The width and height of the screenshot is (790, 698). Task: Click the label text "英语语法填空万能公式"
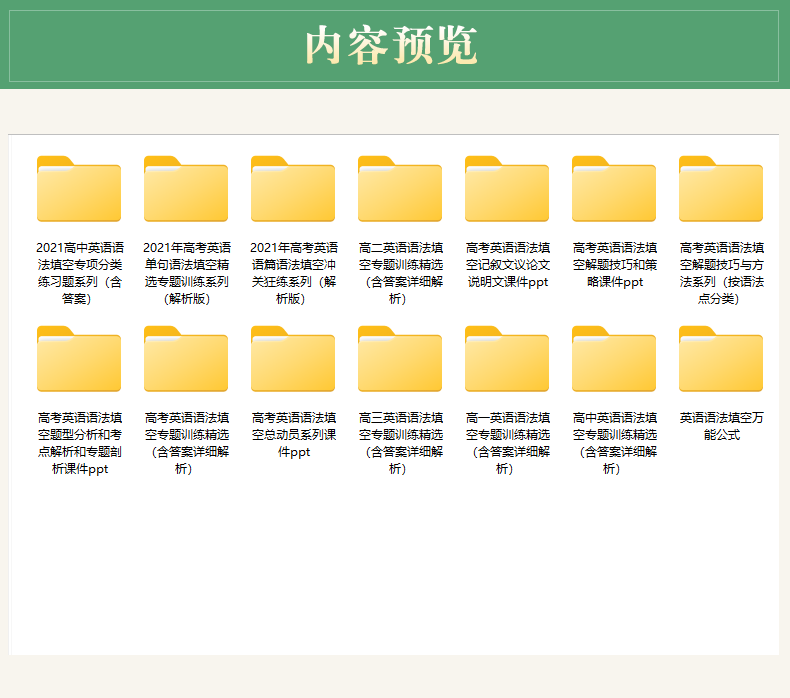(x=721, y=426)
